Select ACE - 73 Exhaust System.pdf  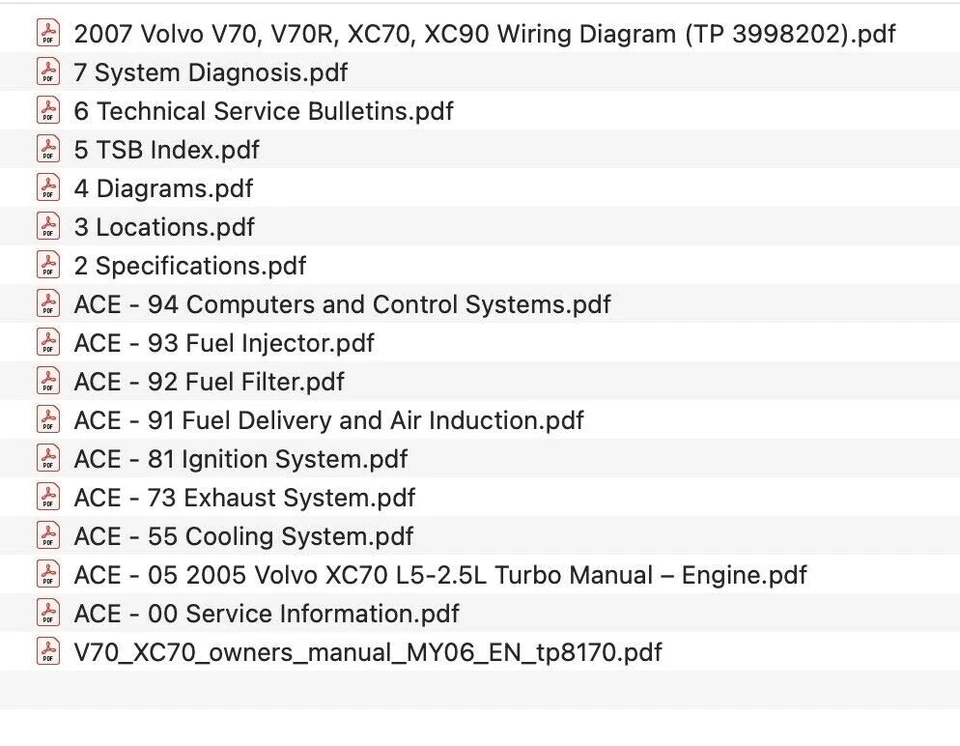coord(244,498)
